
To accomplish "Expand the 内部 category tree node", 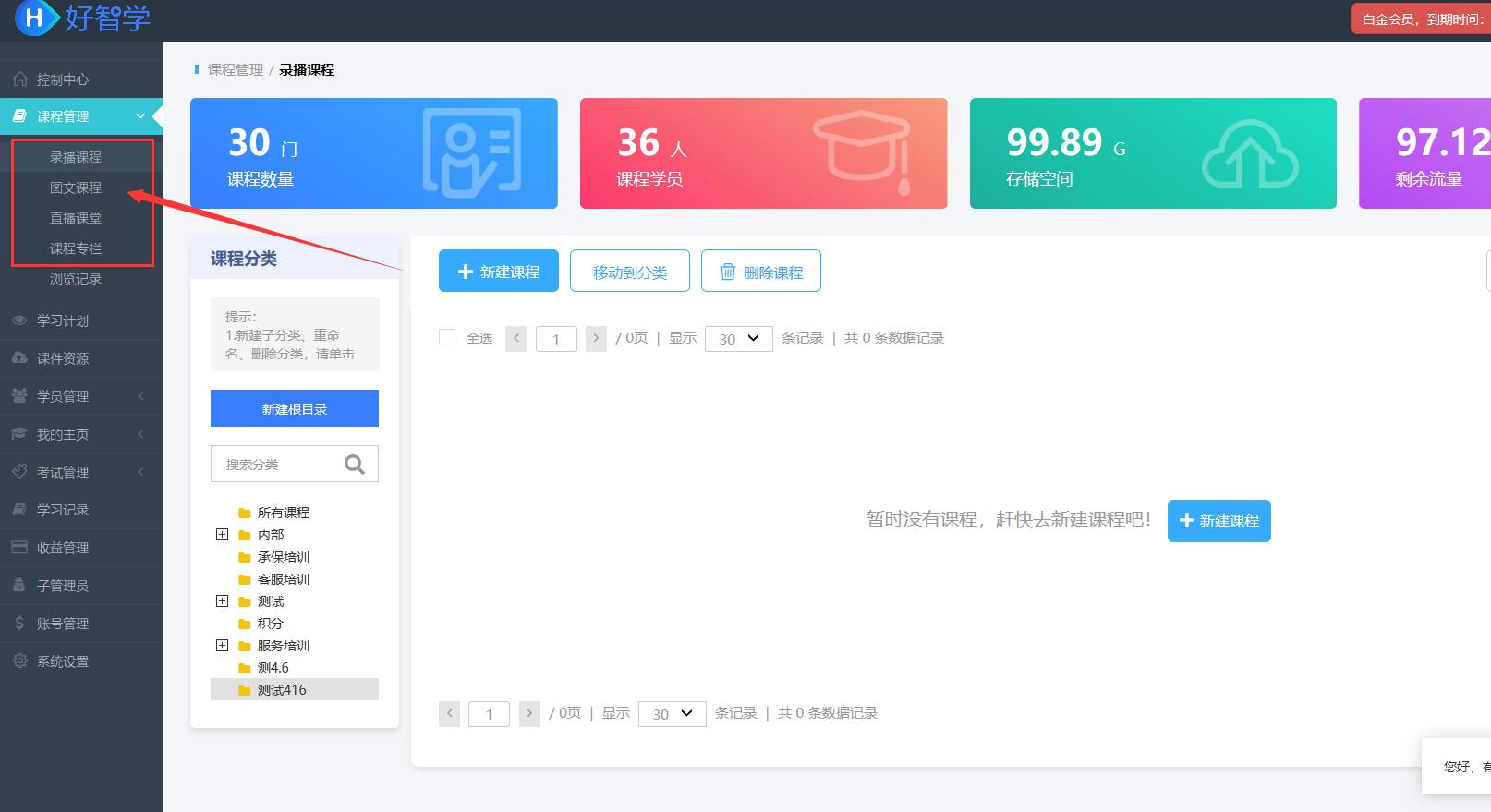I will [222, 535].
